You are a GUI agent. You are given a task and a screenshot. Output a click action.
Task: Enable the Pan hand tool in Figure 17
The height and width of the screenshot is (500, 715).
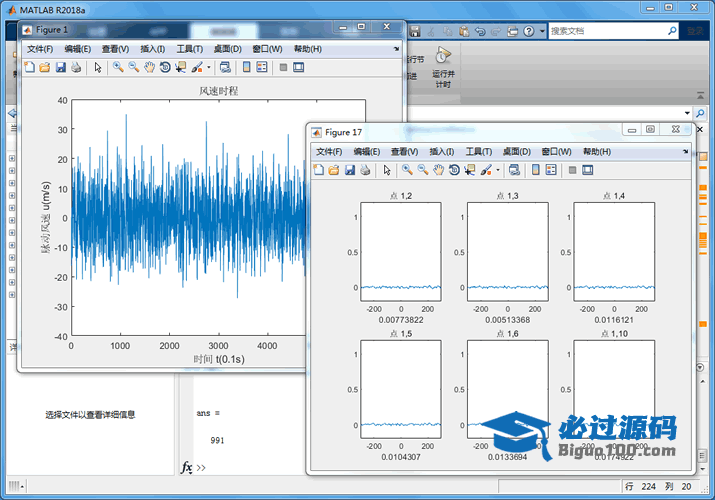coord(438,170)
